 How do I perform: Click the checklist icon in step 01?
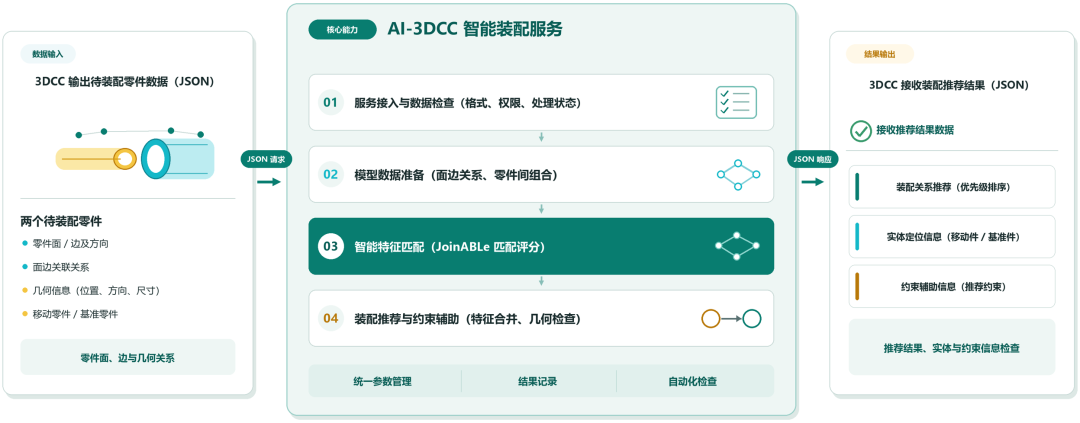pos(736,103)
